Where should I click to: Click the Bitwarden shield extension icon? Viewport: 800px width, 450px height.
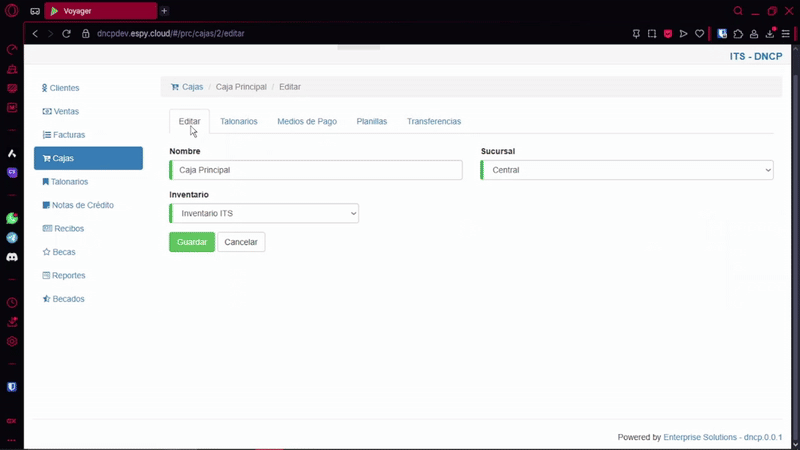[x=722, y=33]
